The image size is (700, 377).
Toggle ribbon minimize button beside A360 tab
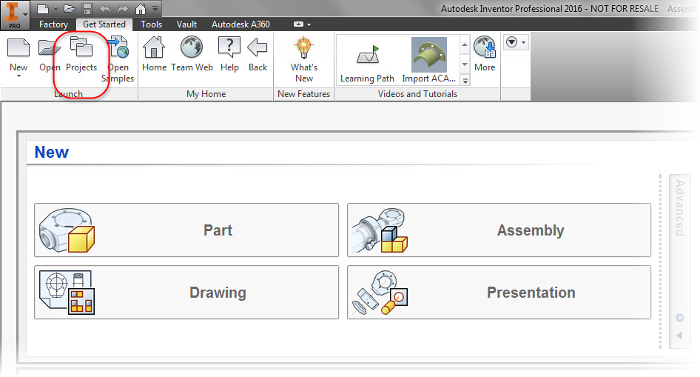pos(299,24)
